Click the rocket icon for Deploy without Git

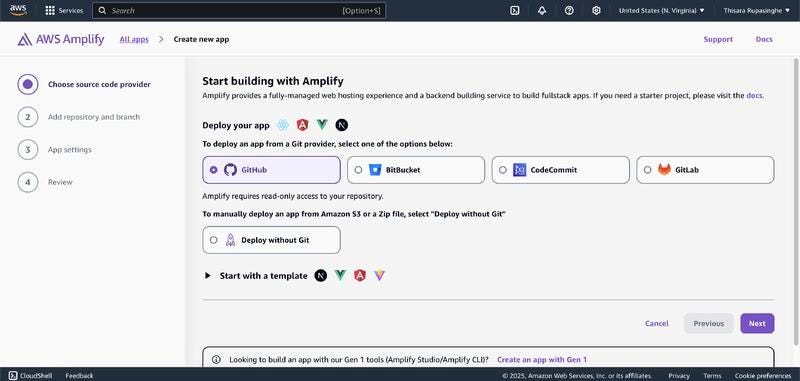point(231,240)
